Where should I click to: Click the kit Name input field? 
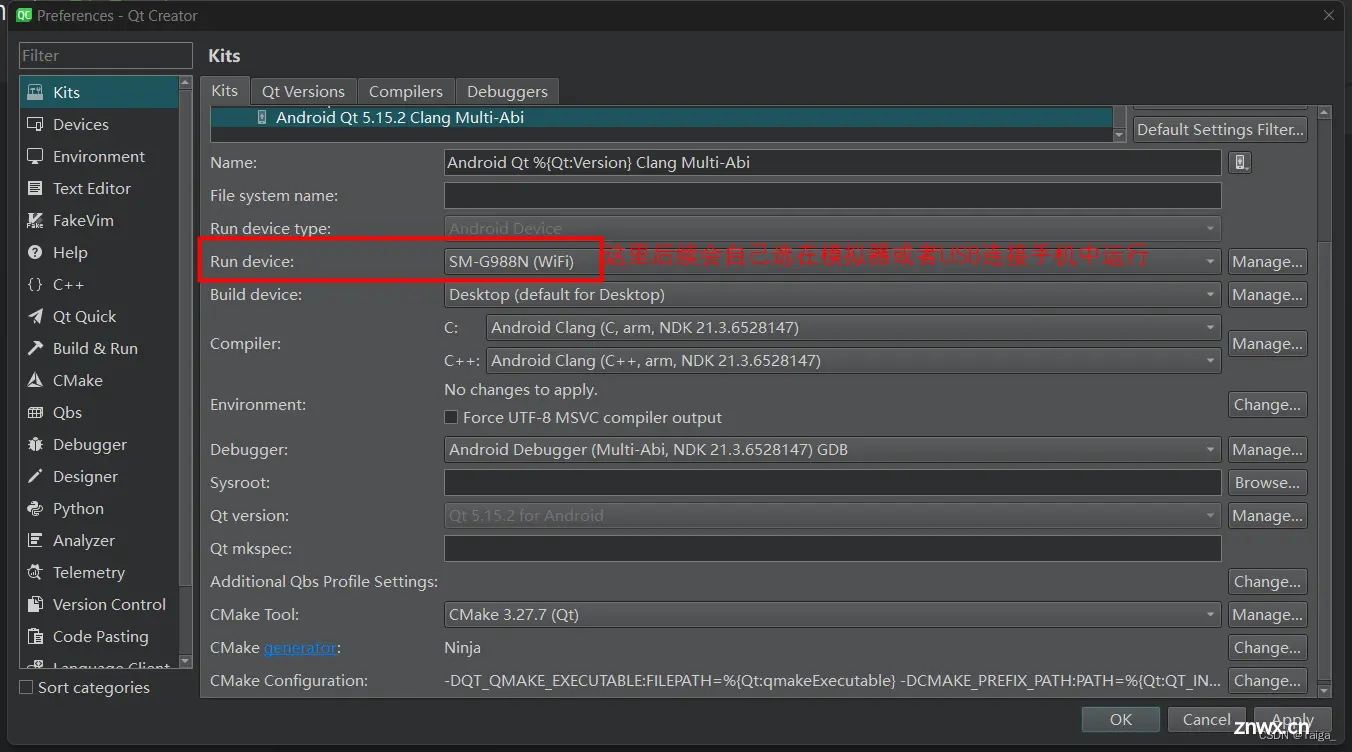tap(832, 162)
